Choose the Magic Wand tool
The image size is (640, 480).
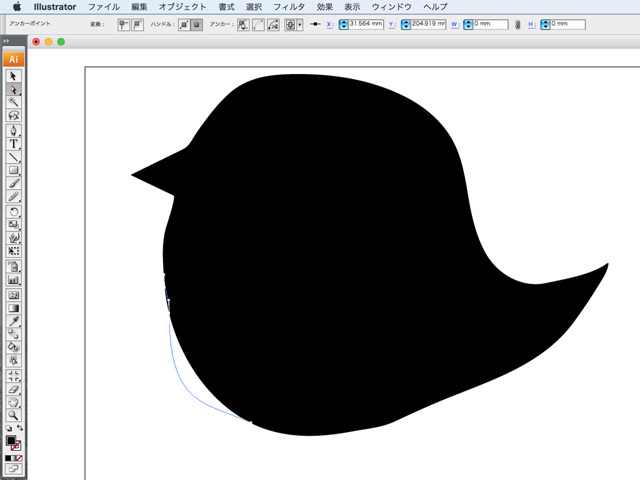tap(14, 102)
